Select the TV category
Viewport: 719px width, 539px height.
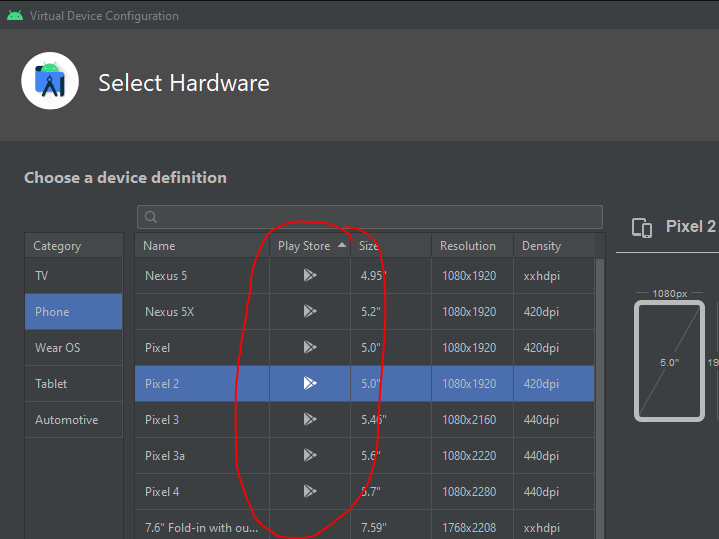tap(74, 276)
